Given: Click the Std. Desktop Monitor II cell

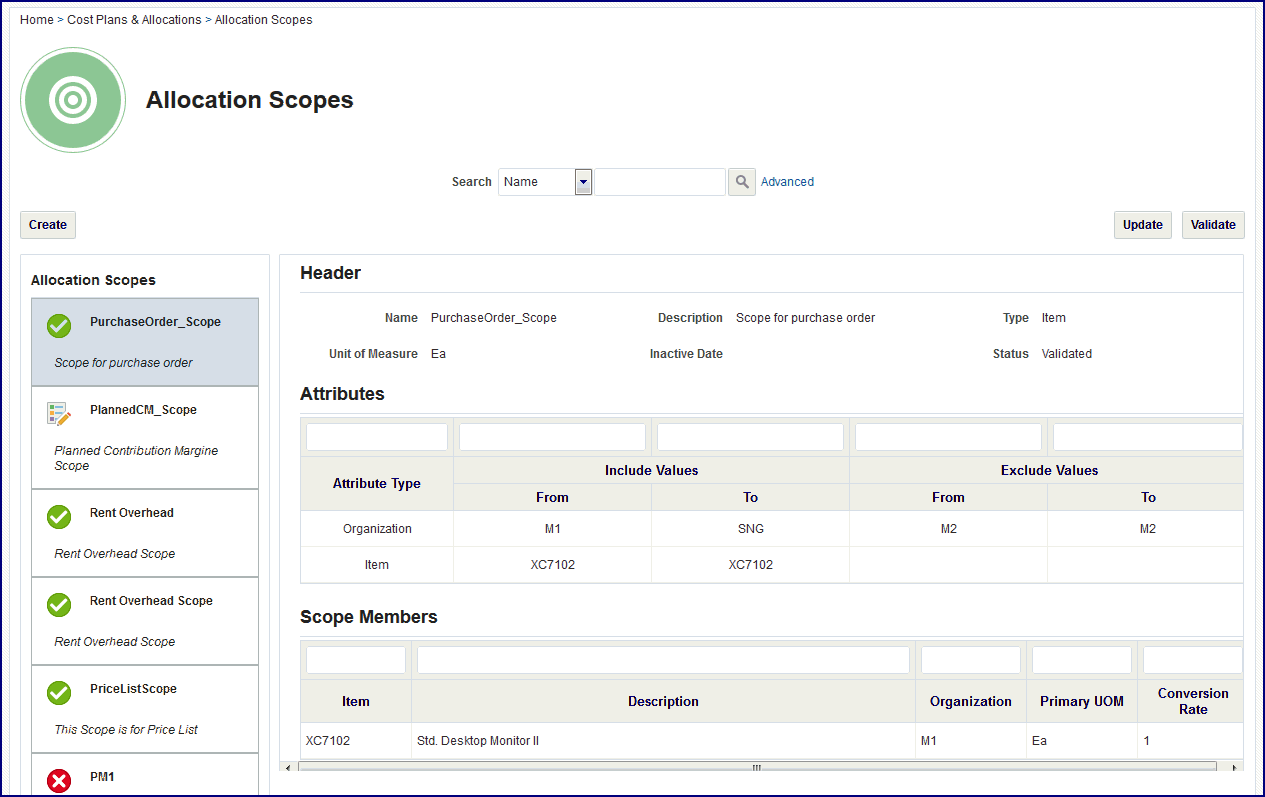Looking at the screenshot, I should pyautogui.click(x=663, y=741).
